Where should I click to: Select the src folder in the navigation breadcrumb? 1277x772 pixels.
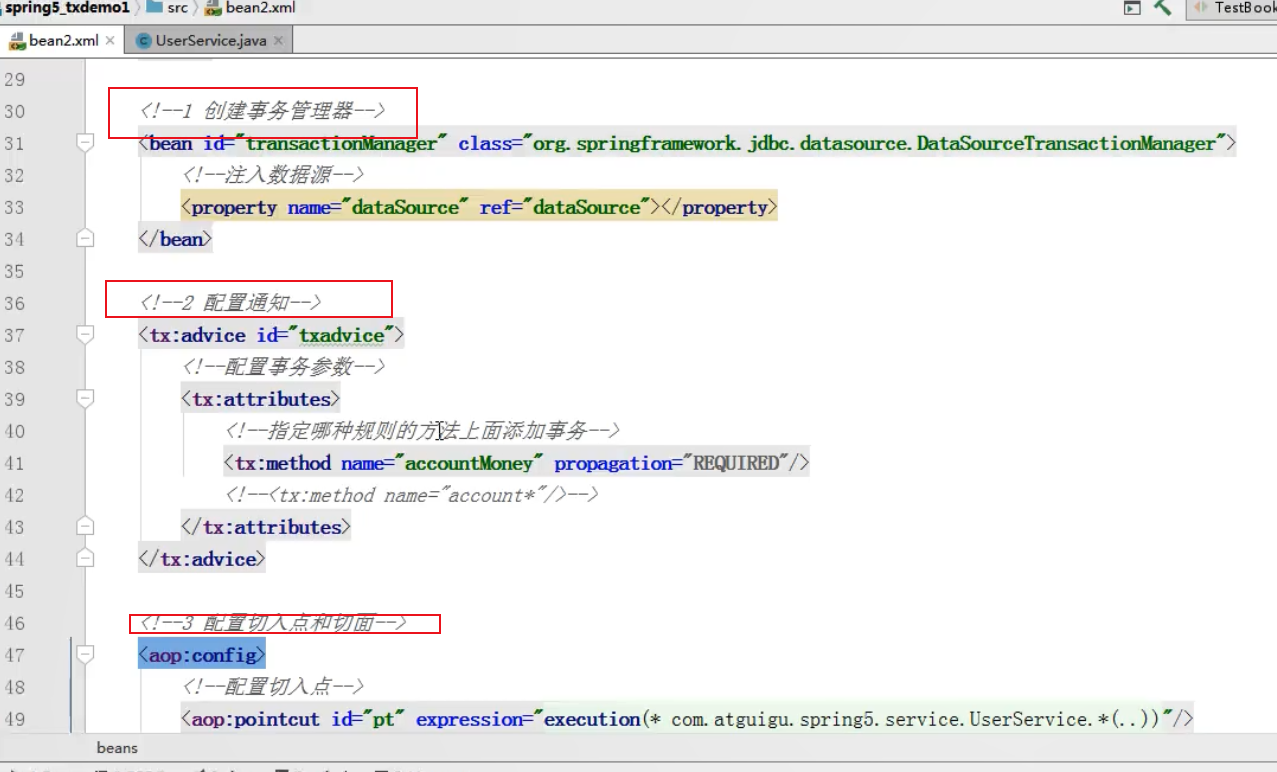click(x=168, y=8)
